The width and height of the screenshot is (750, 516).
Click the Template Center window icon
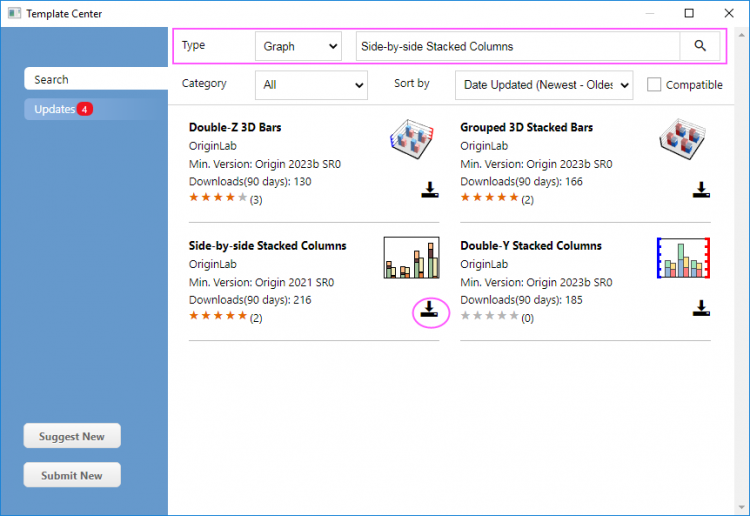pyautogui.click(x=14, y=13)
